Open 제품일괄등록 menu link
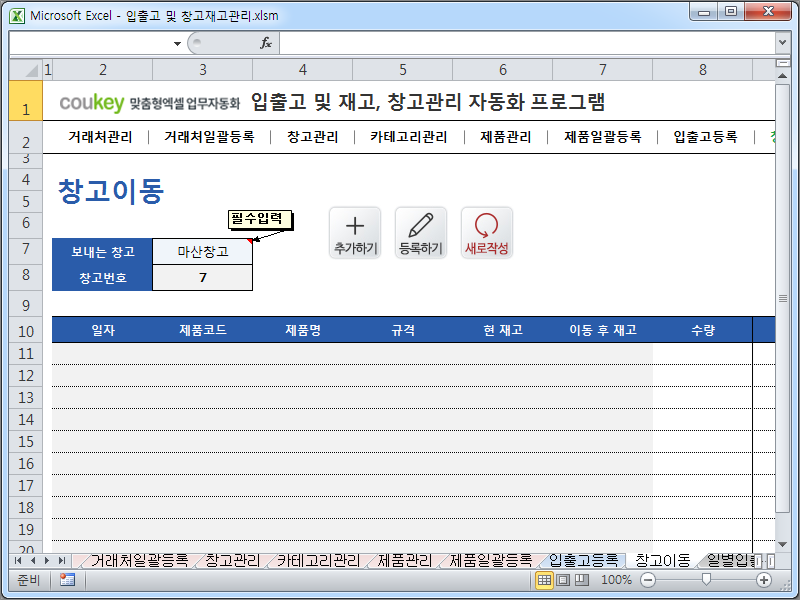Screen dimensions: 800x600 pyautogui.click(x=603, y=137)
